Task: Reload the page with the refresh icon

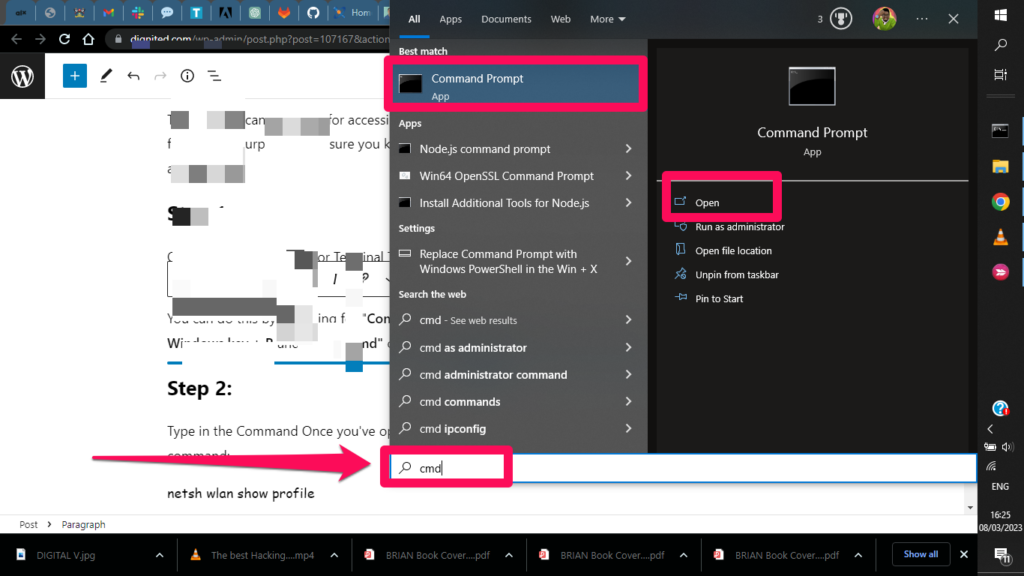Action: pos(64,39)
